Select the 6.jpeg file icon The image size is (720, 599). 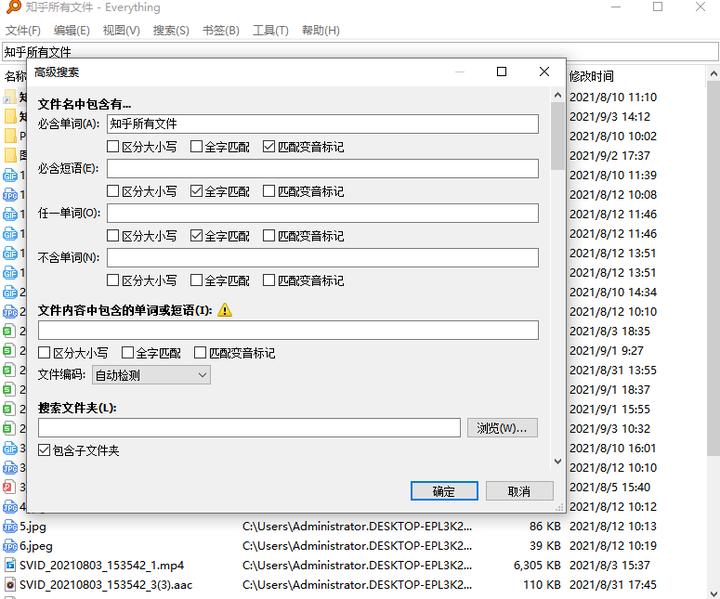coord(10,546)
